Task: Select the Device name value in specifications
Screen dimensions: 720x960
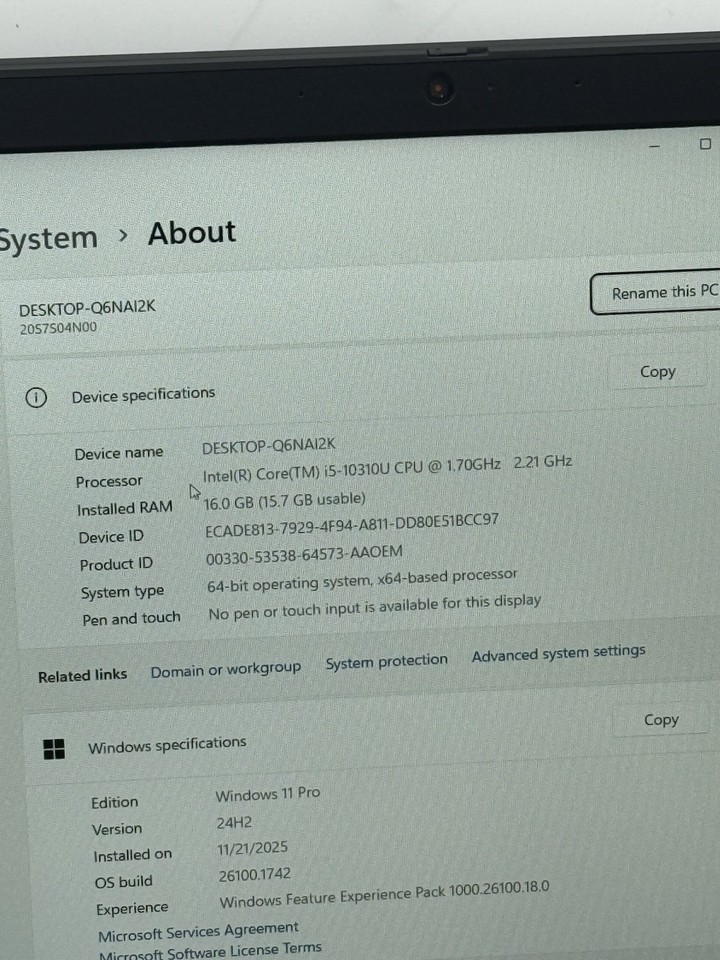Action: click(269, 446)
